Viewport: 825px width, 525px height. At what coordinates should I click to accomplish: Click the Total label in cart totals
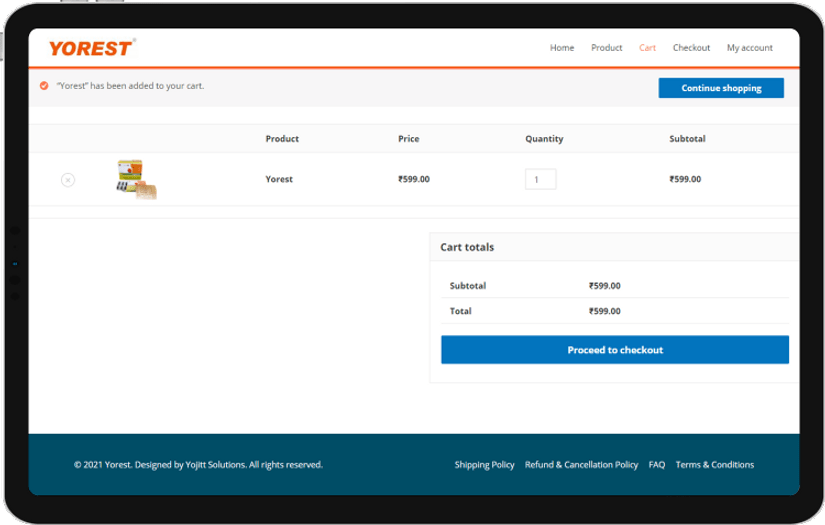tap(460, 311)
